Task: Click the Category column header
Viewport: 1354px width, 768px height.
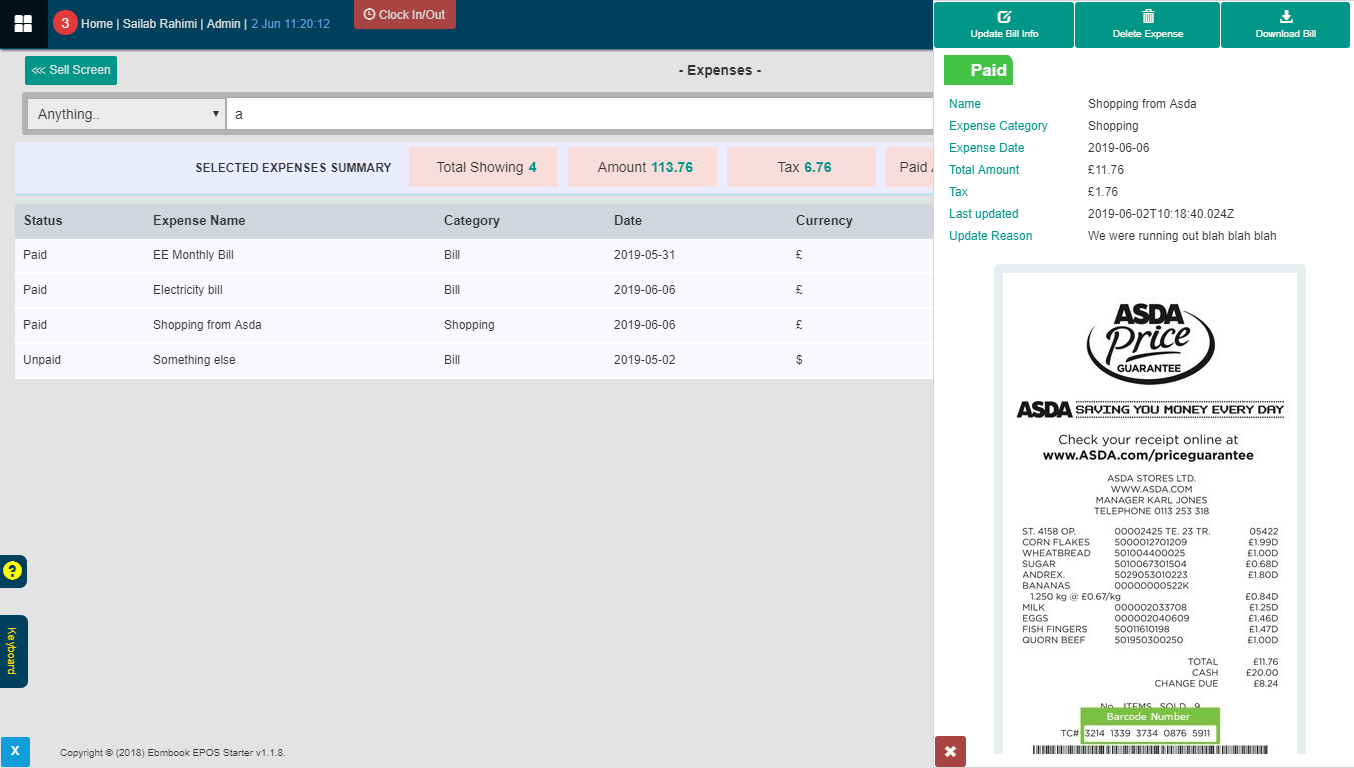Action: 471,220
